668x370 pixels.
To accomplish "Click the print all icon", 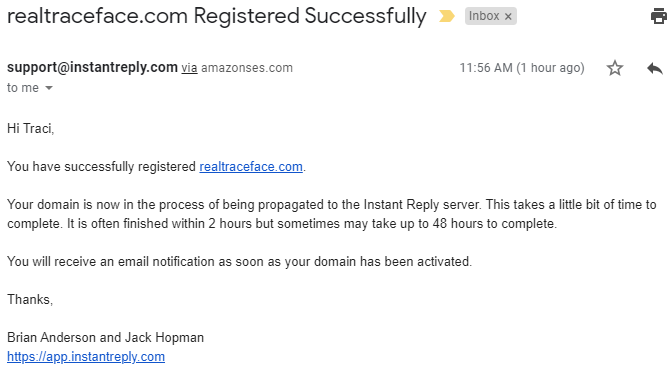I will [x=659, y=16].
